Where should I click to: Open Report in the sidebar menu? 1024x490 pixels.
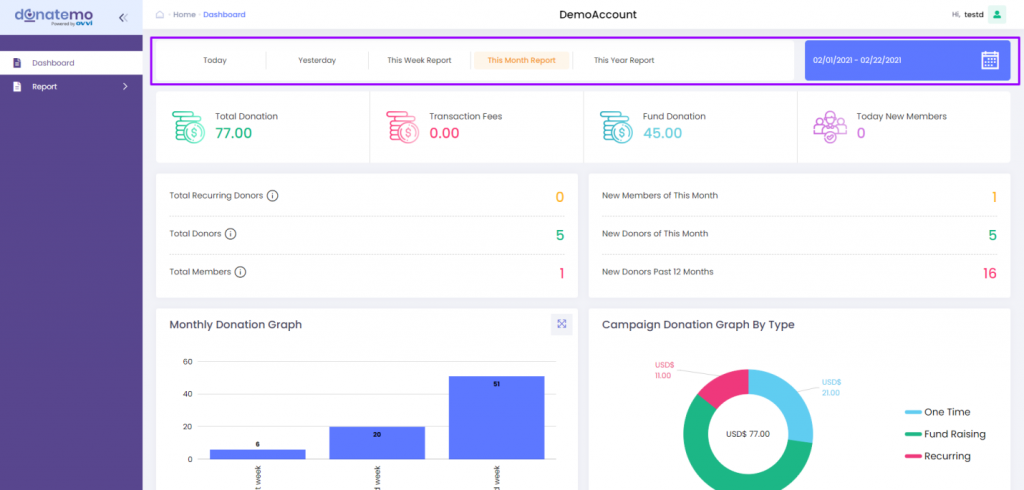71,86
